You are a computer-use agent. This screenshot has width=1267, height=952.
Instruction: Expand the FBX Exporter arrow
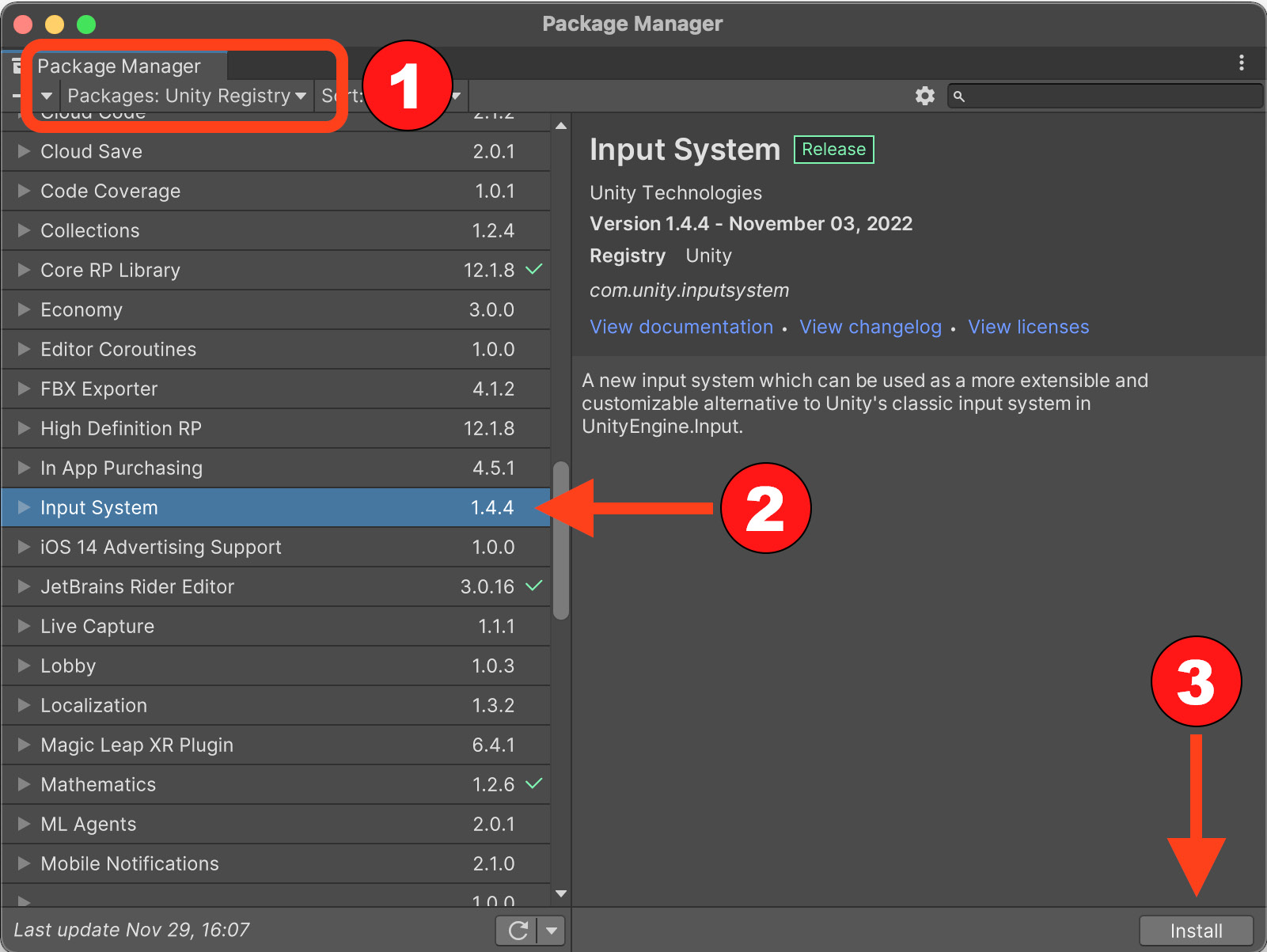pos(24,389)
